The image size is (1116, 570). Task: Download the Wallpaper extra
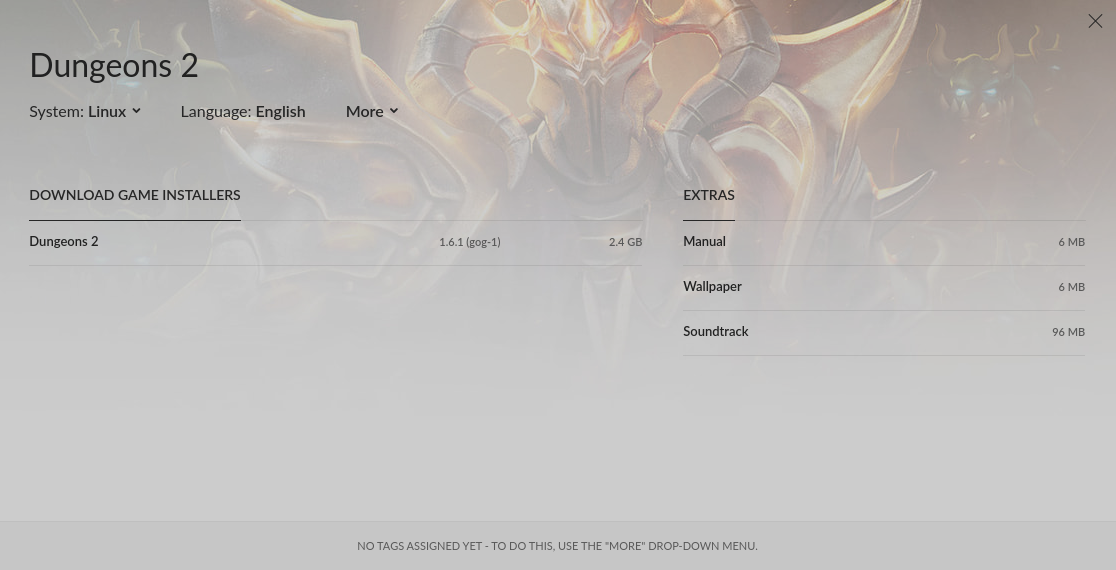(884, 287)
